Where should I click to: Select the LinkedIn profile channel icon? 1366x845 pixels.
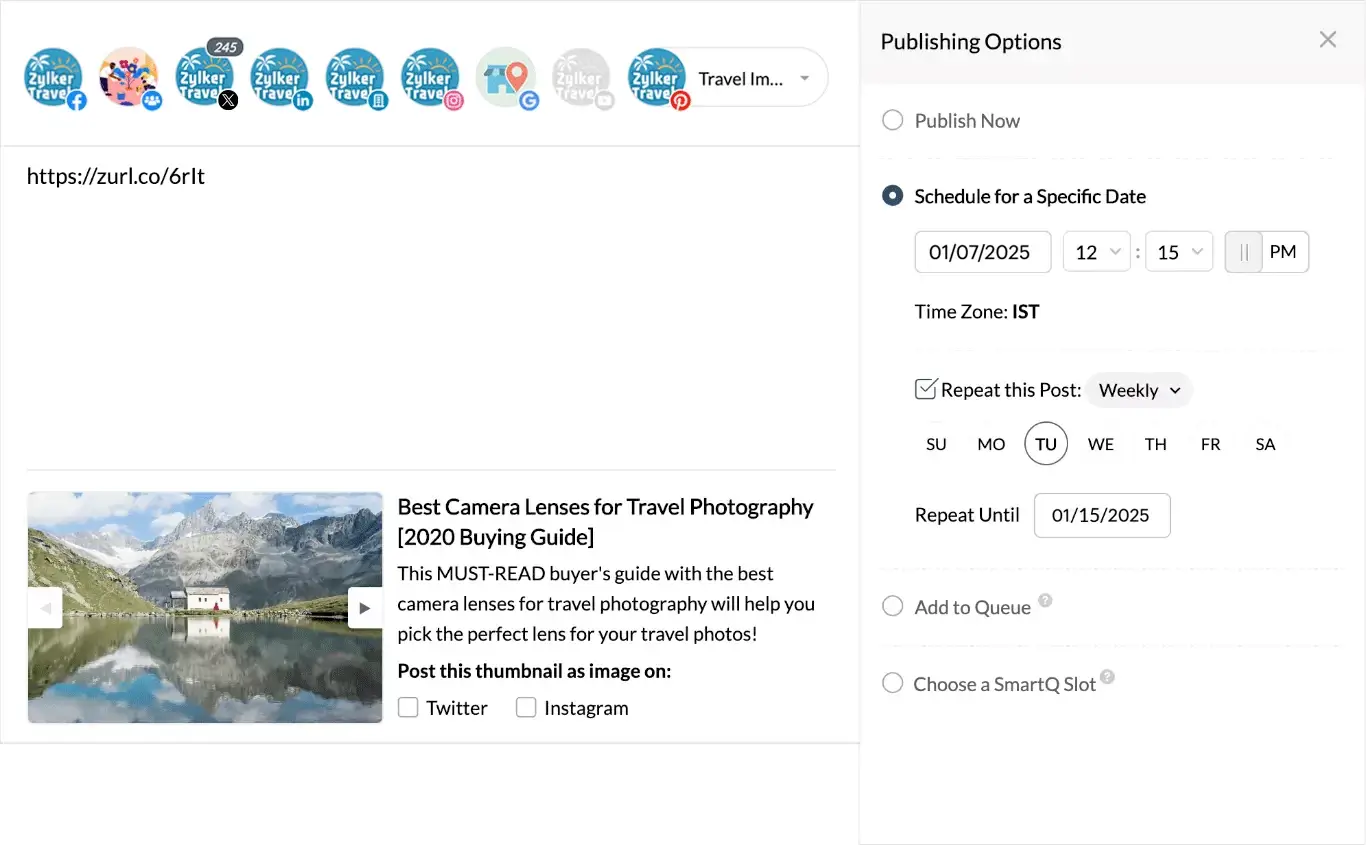click(280, 78)
